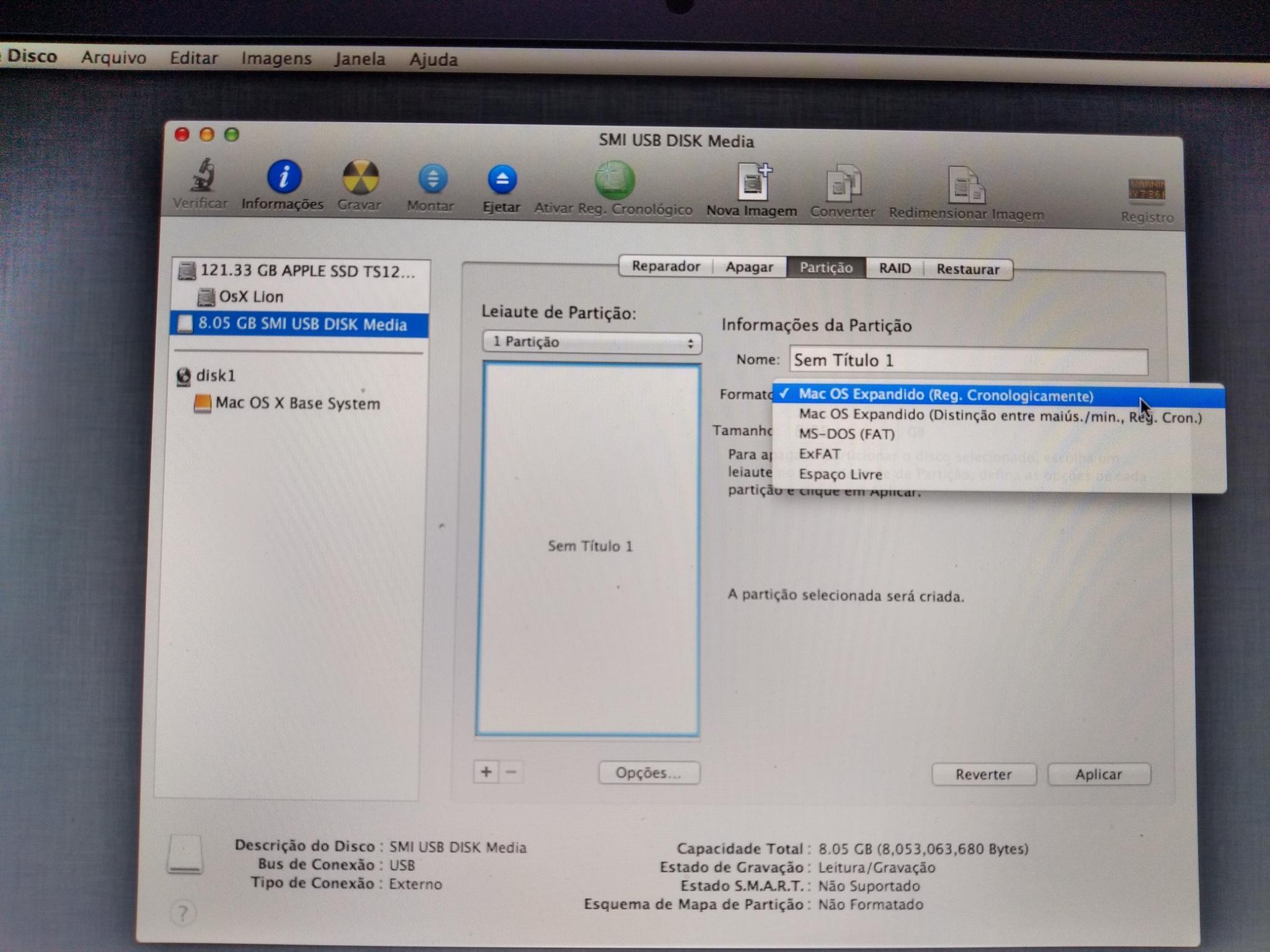Switch to the Apagar tab

point(749,267)
